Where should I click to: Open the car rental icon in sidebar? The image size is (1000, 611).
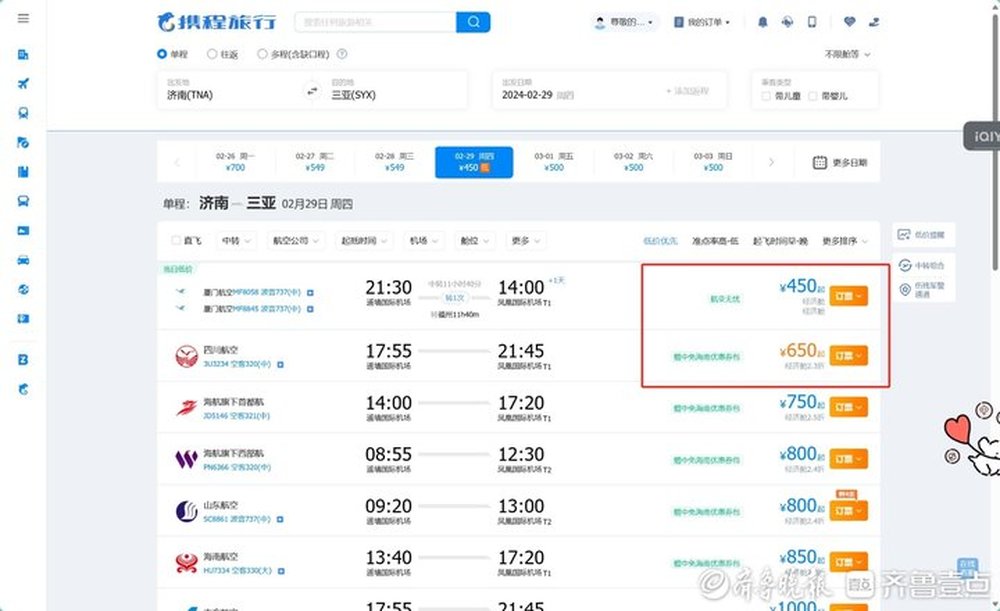(23, 260)
